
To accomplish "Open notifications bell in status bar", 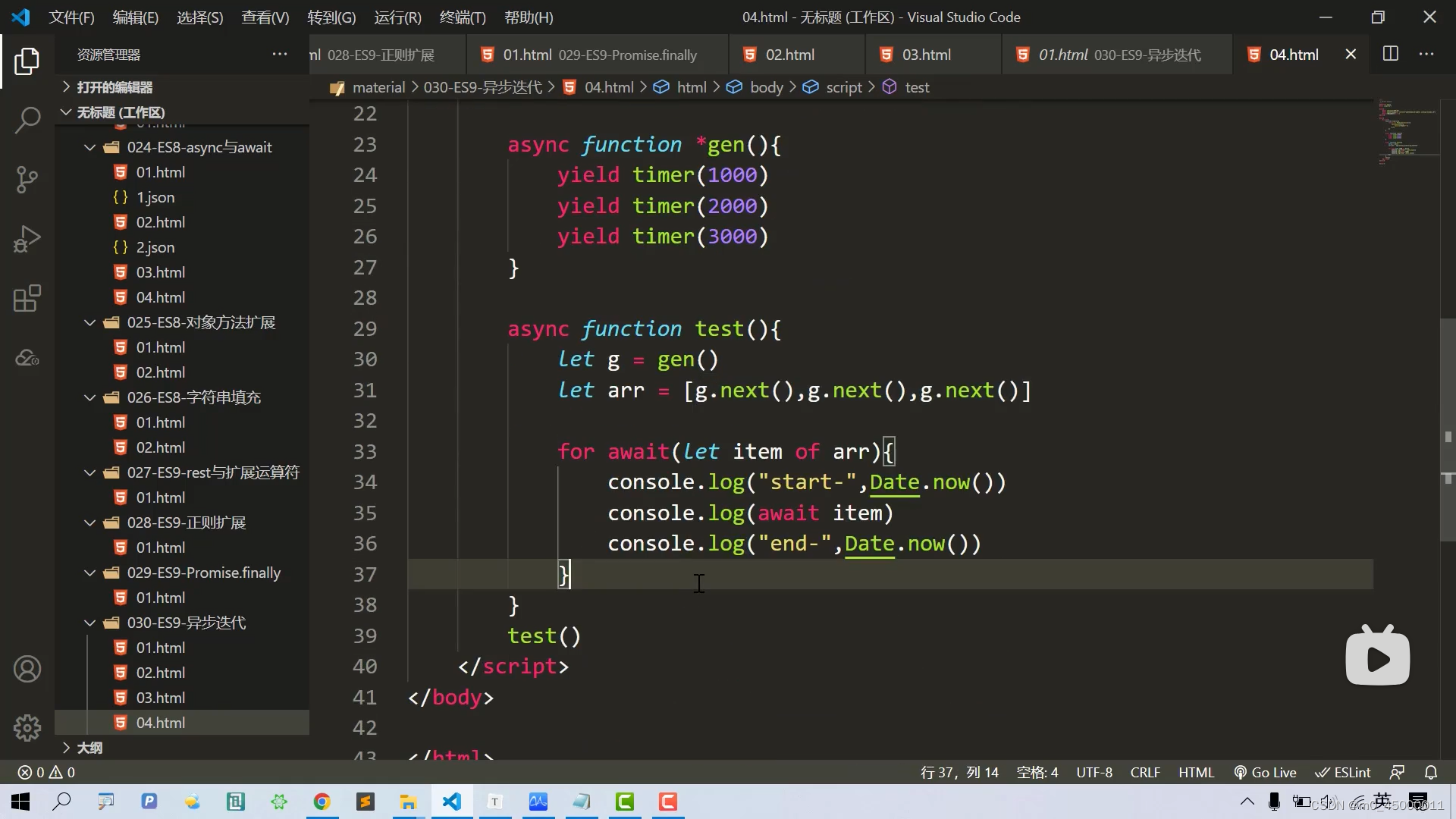I will [x=1431, y=772].
